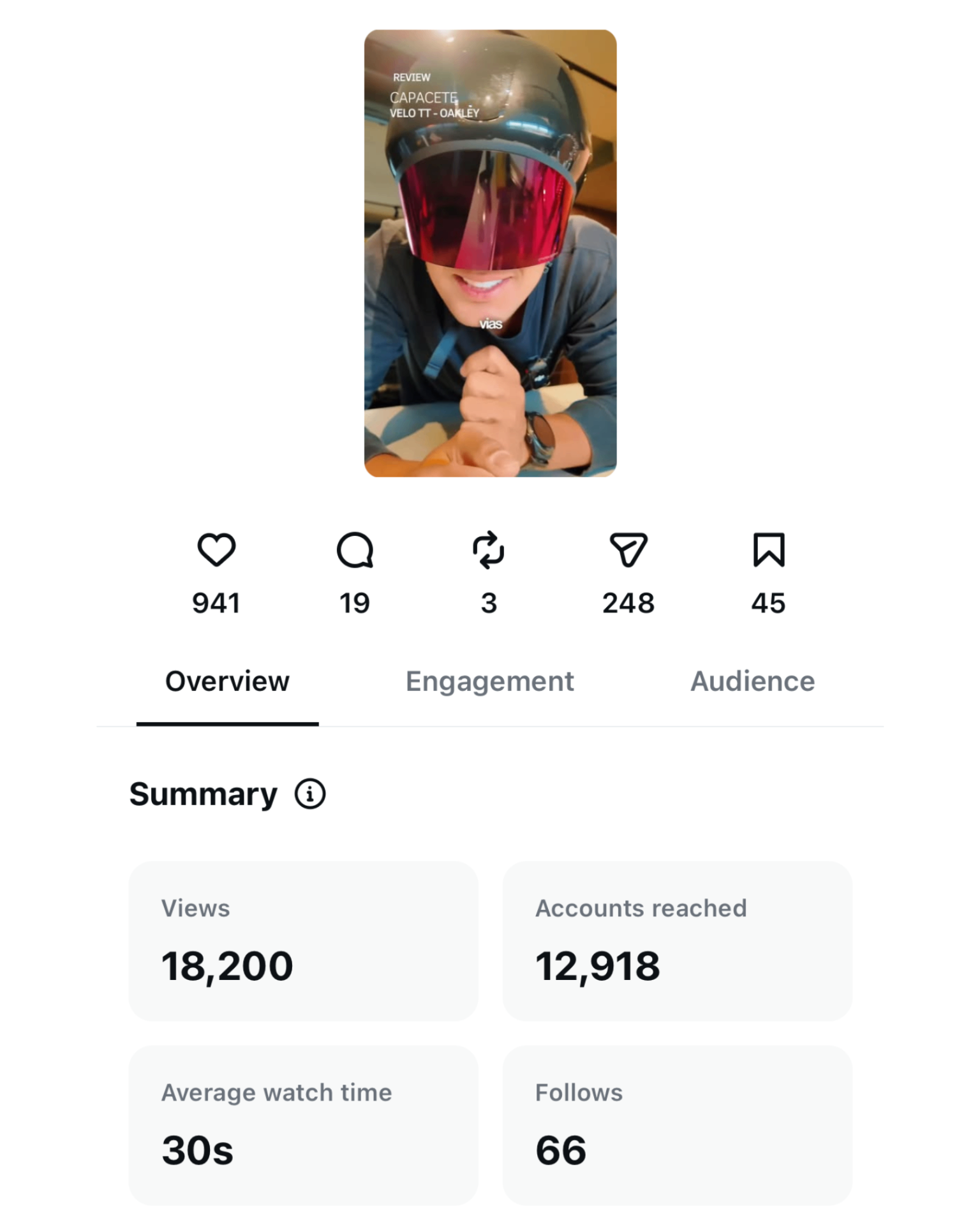Open the Follows 66 card
The height and width of the screenshot is (1225, 980).
677,1125
